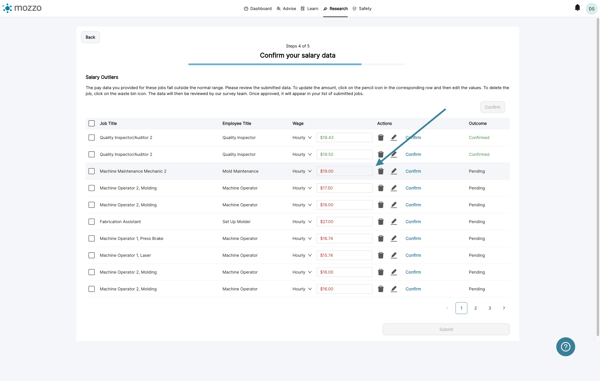The image size is (600, 381).
Task: Tick checkbox for $17.50 Machine Operator 2, Molding
Action: [x=91, y=188]
